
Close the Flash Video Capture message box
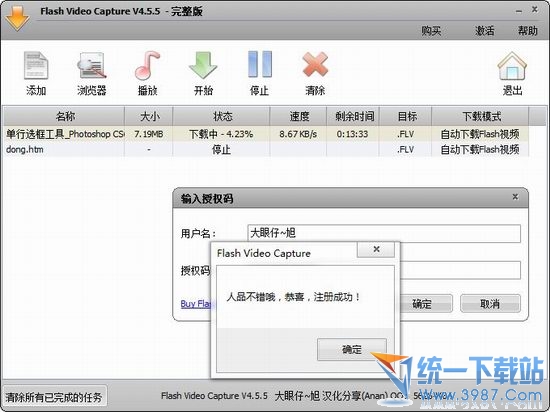pyautogui.click(x=376, y=249)
